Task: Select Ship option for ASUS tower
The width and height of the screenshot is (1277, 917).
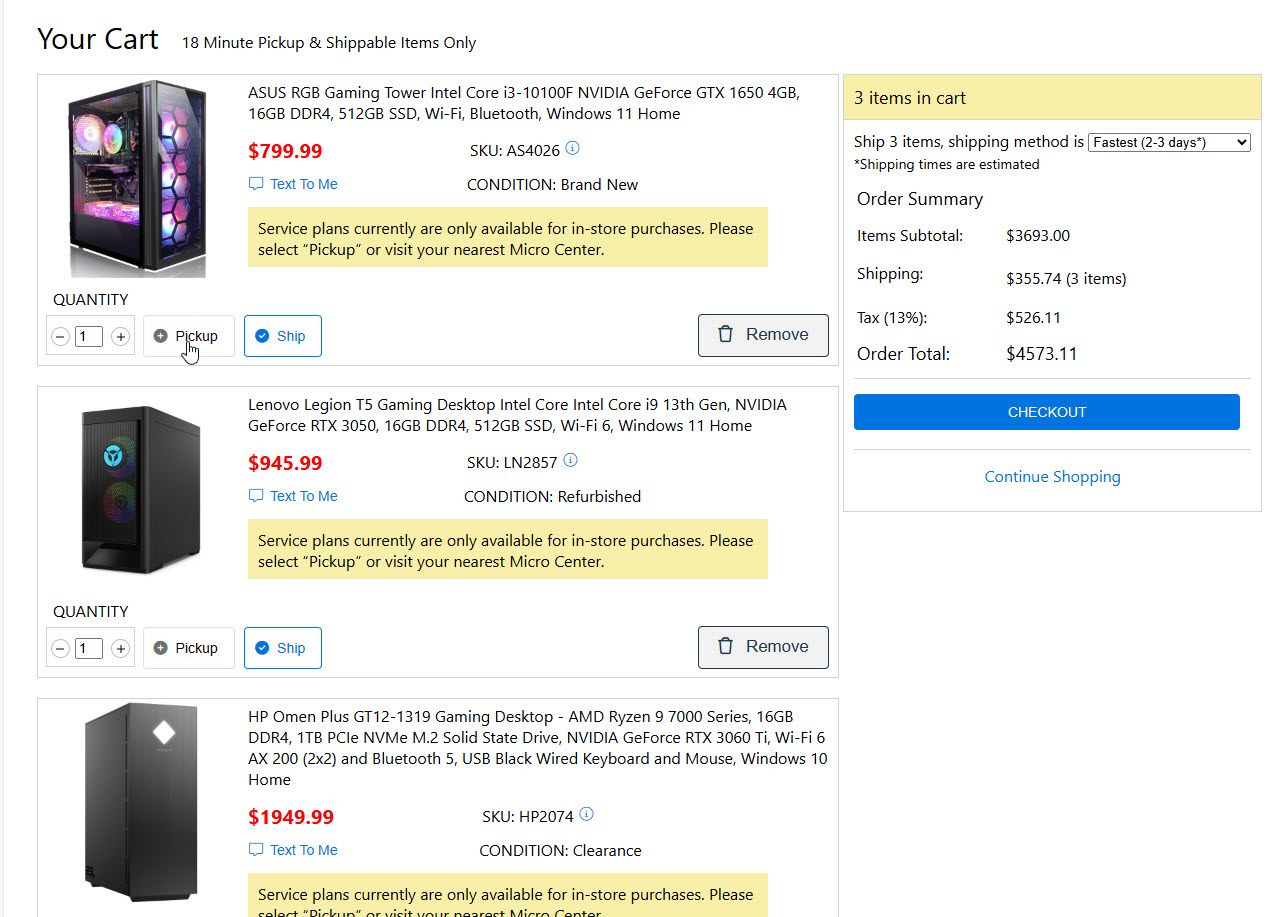Action: [x=282, y=336]
